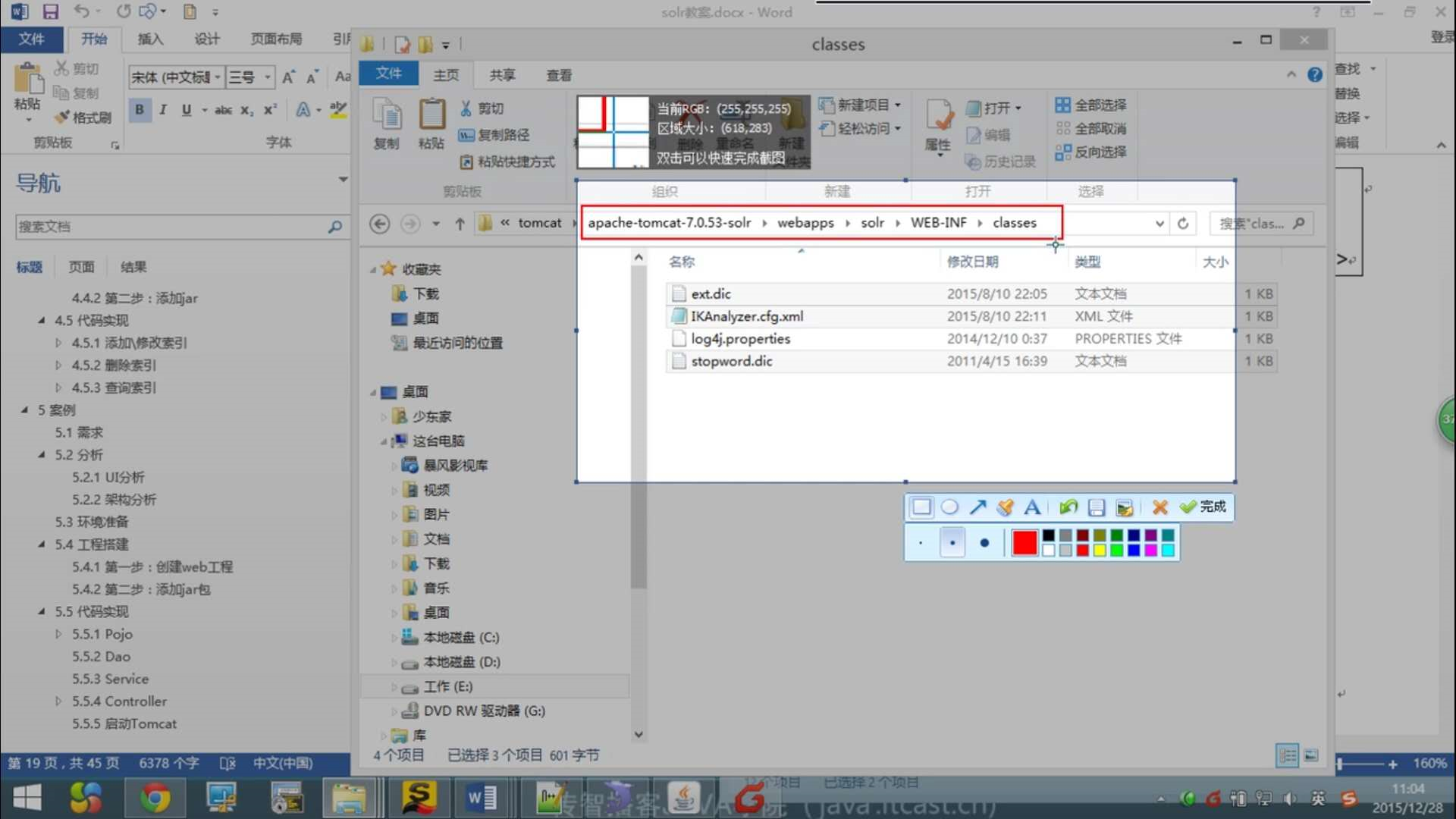The image size is (1456, 819).
Task: Click the Explorer up-folder arrow
Action: [460, 224]
